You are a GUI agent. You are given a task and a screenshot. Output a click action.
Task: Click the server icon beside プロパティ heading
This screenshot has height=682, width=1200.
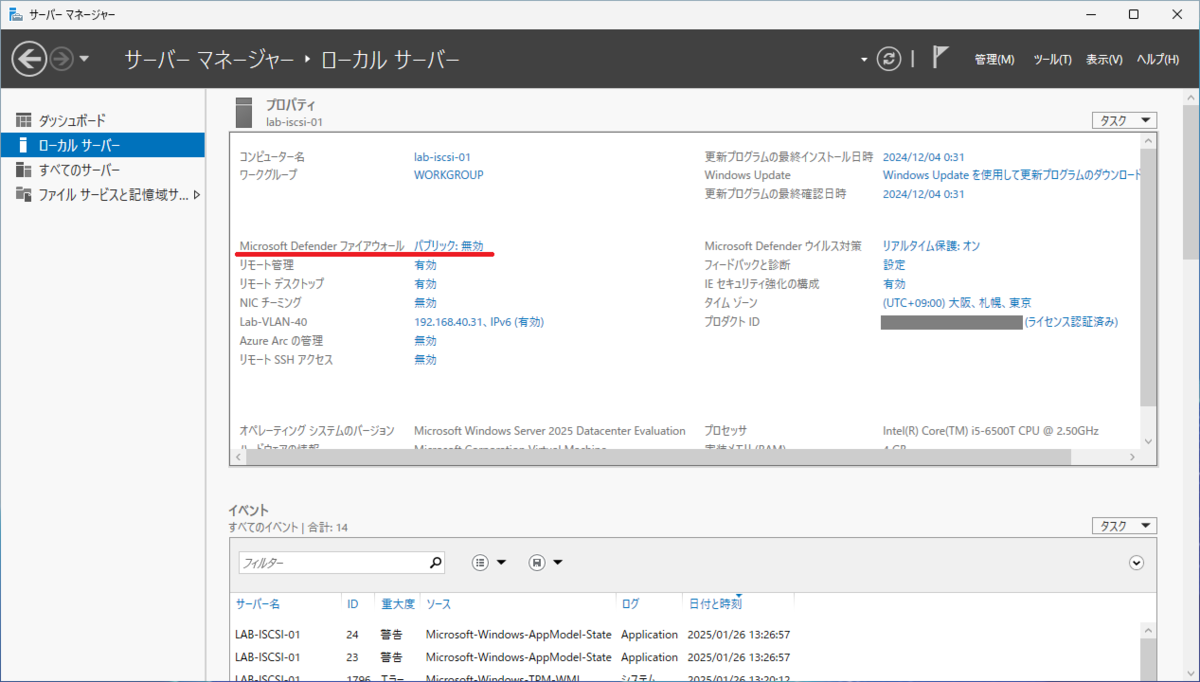click(x=244, y=112)
